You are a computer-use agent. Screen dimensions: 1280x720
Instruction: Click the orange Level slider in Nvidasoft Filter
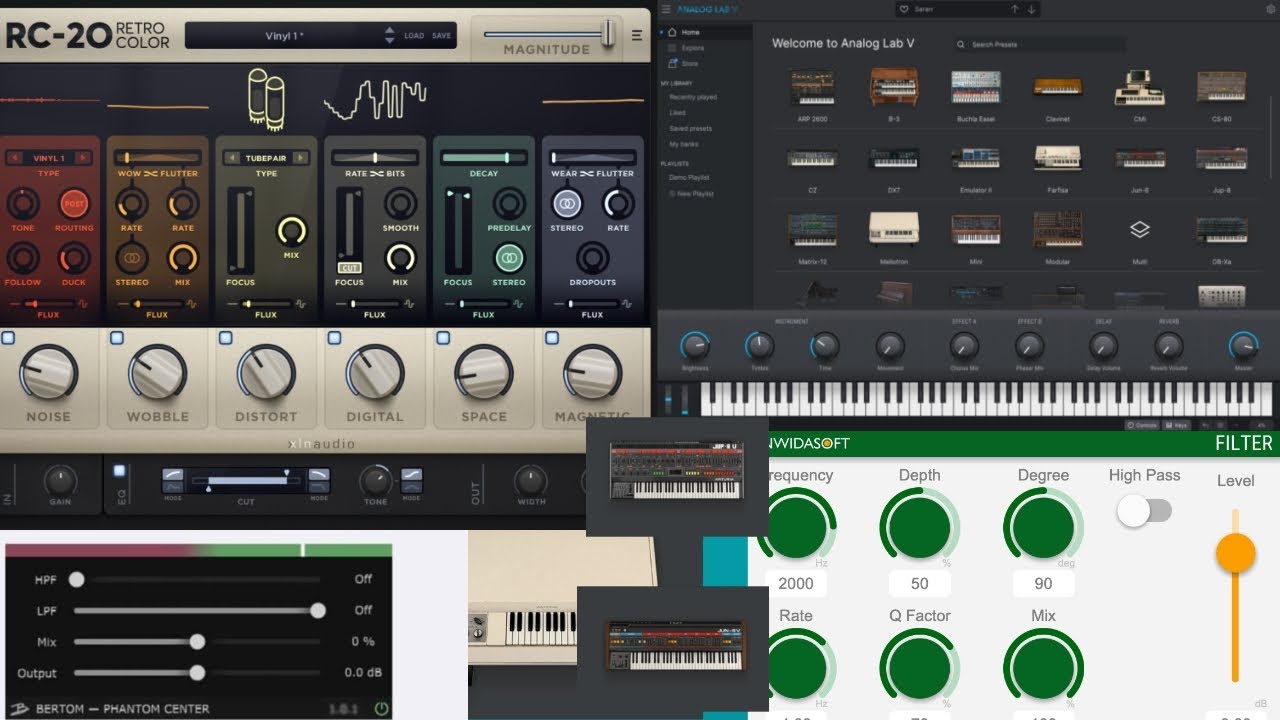tap(1235, 595)
